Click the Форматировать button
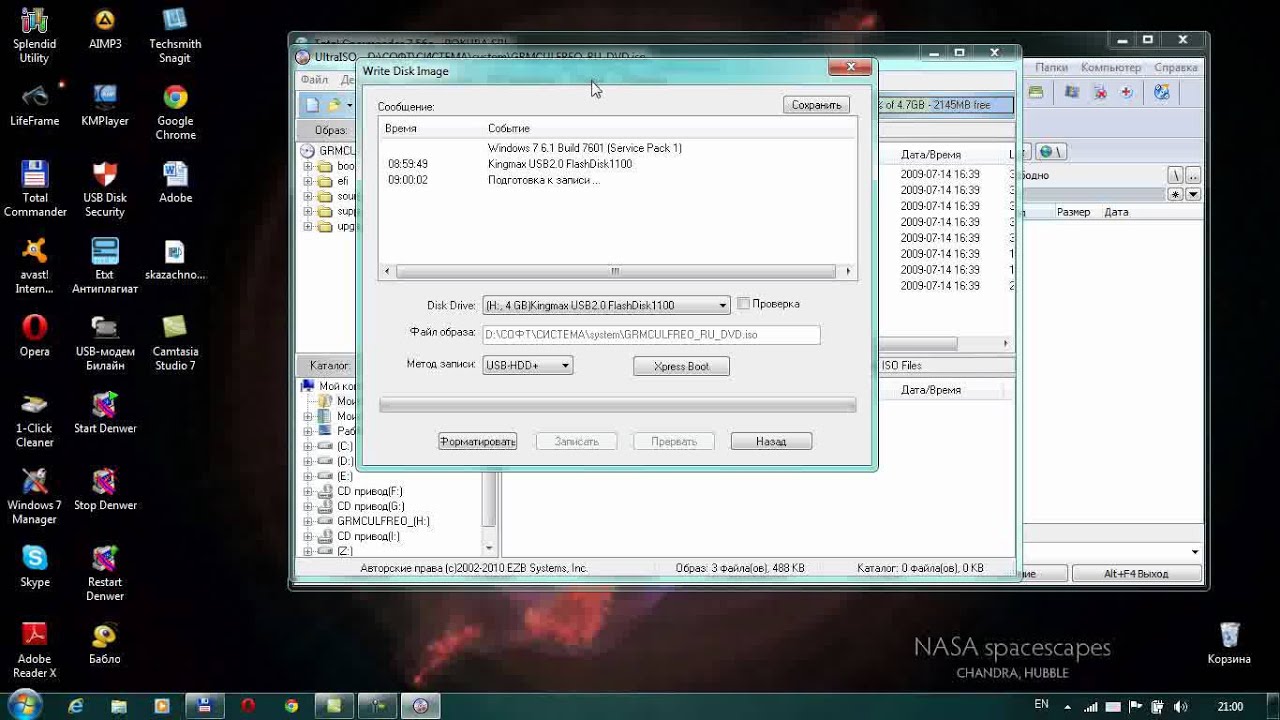1280x720 pixels. click(477, 441)
